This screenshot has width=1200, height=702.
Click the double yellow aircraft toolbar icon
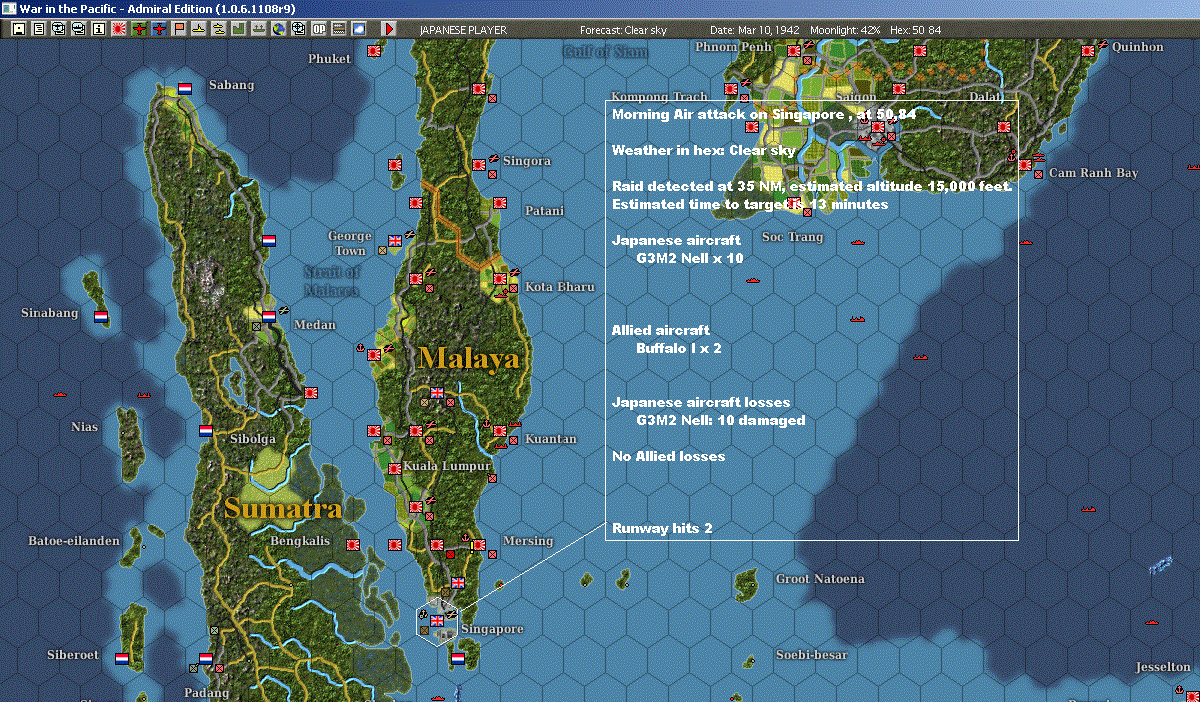pyautogui.click(x=217, y=29)
